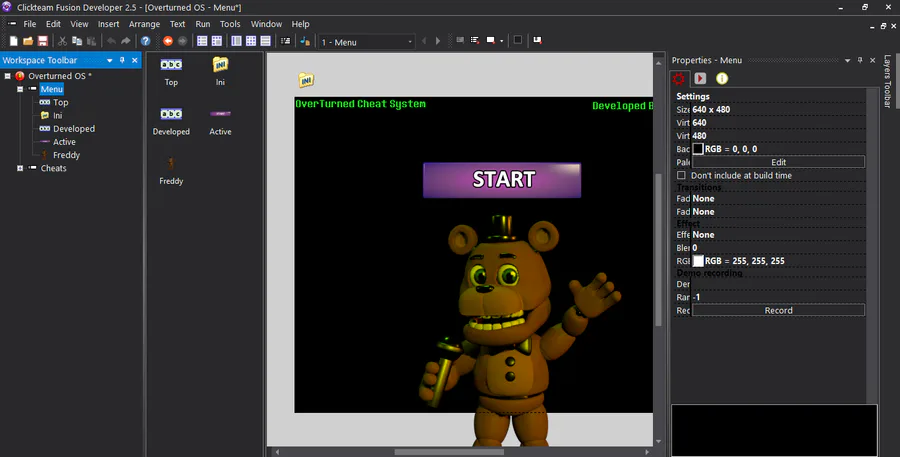Image resolution: width=900 pixels, height=457 pixels.
Task: Click the New file icon in the toolbar
Action: pos(13,41)
